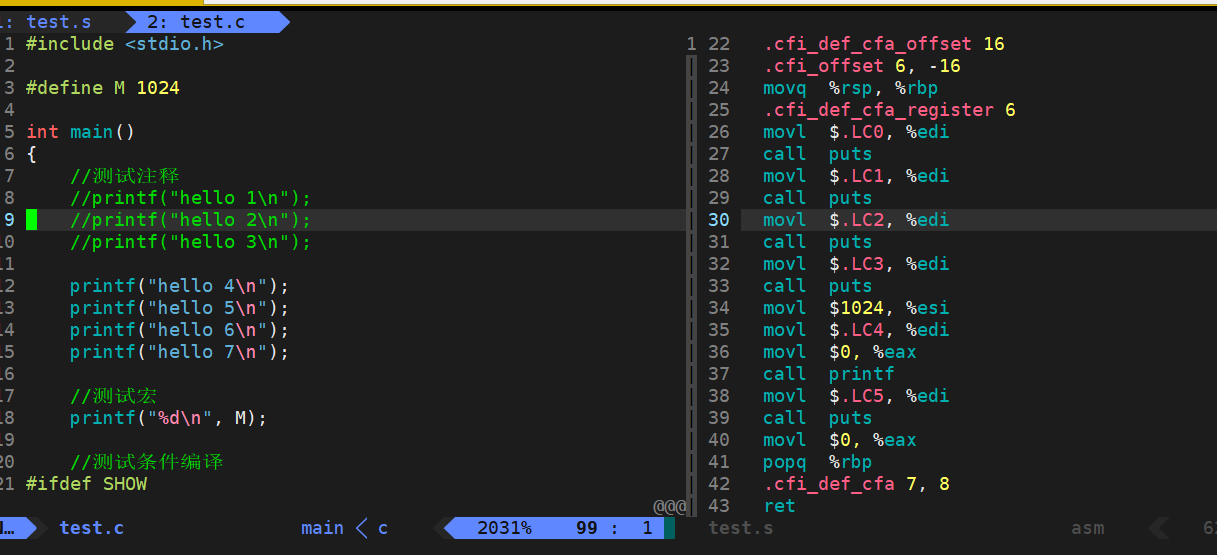The width and height of the screenshot is (1217, 555).
Task: Click the '99 : 1' cursor position
Action: [614, 528]
